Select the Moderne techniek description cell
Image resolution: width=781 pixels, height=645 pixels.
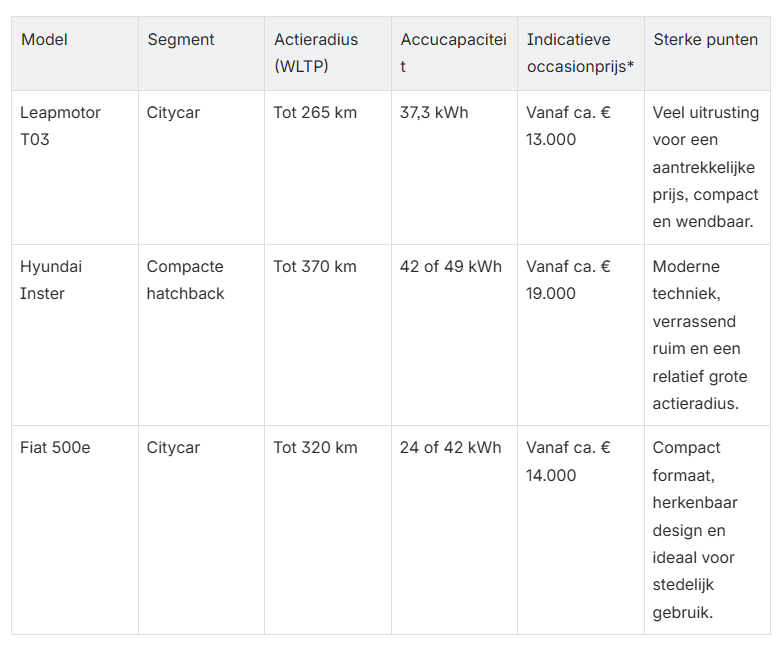[x=707, y=335]
